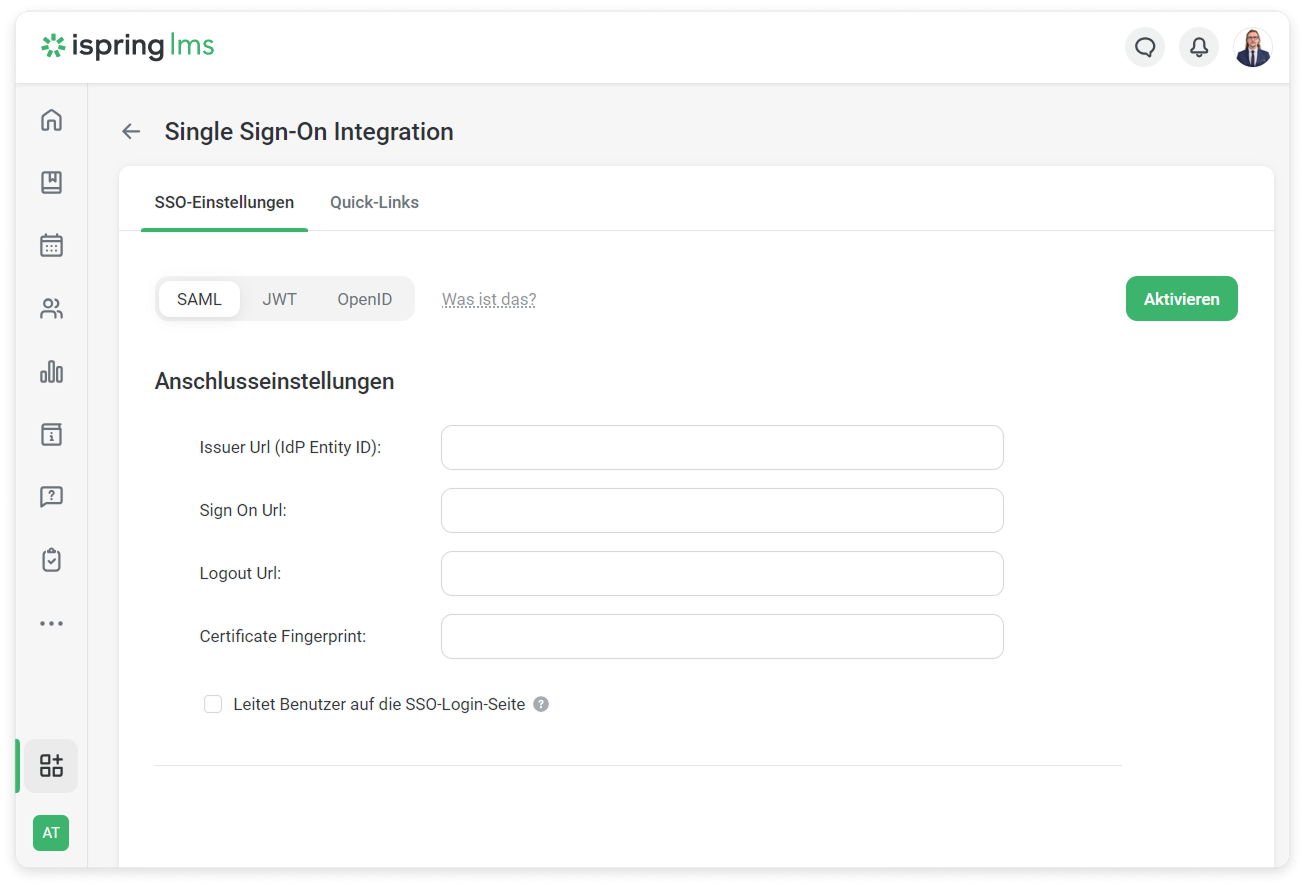
Task: Click the green Aktivieren button
Action: 1181,299
